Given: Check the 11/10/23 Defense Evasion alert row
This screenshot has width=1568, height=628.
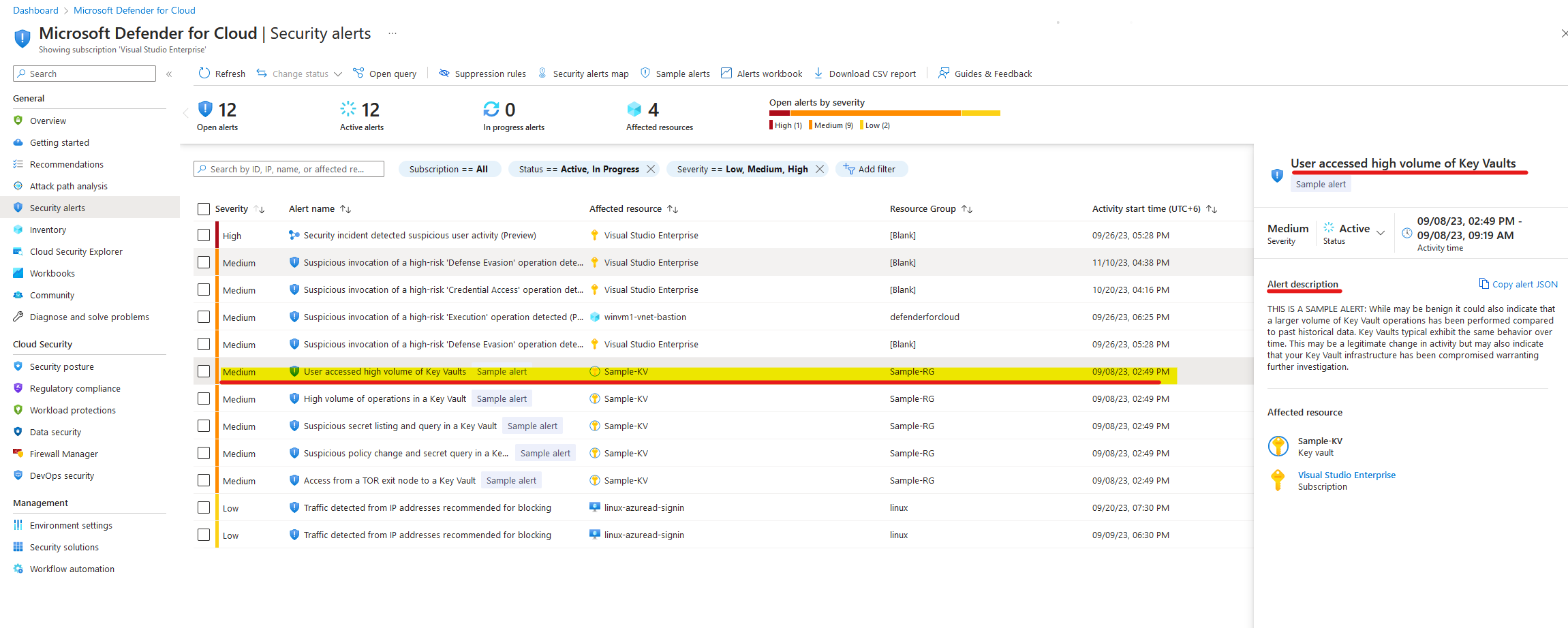Looking at the screenshot, I should pyautogui.click(x=204, y=262).
